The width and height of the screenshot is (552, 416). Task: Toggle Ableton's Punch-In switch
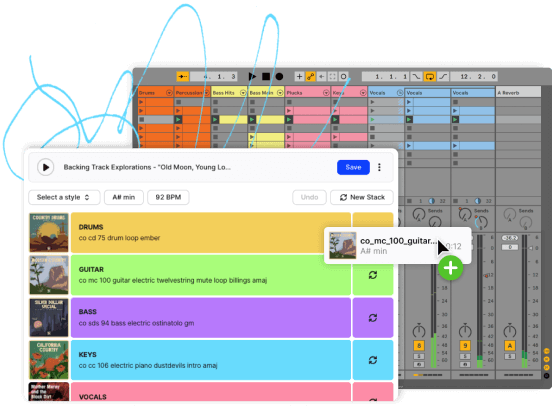[x=416, y=76]
